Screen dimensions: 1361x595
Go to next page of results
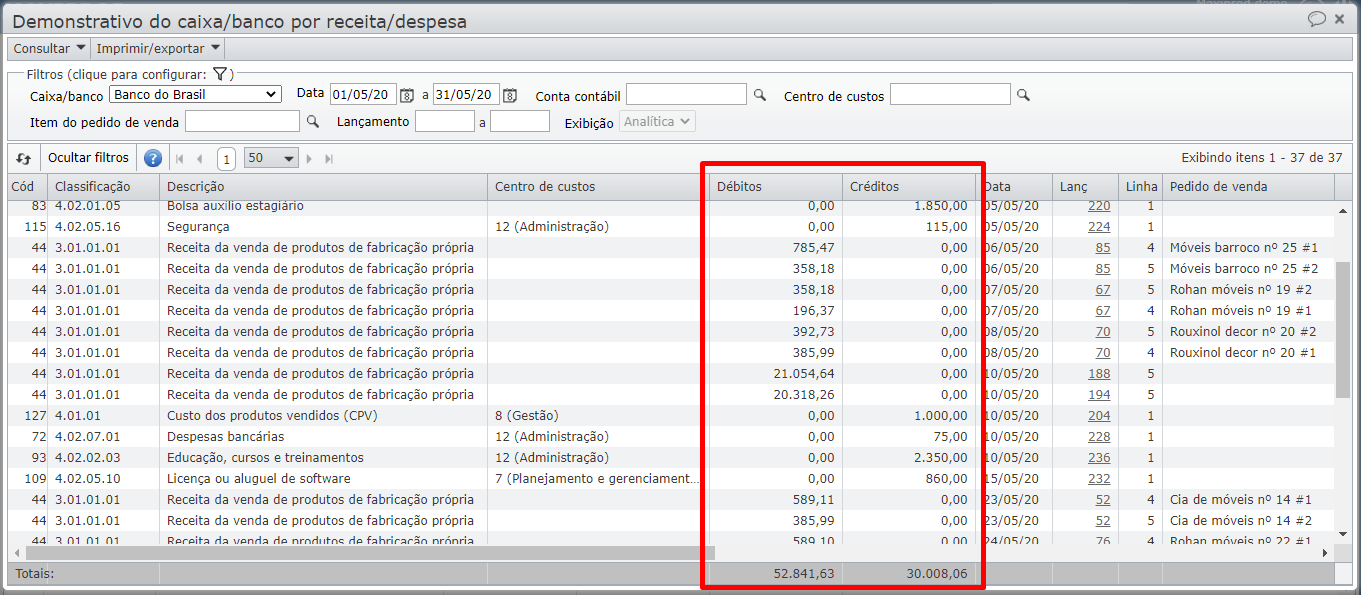pyautogui.click(x=309, y=158)
